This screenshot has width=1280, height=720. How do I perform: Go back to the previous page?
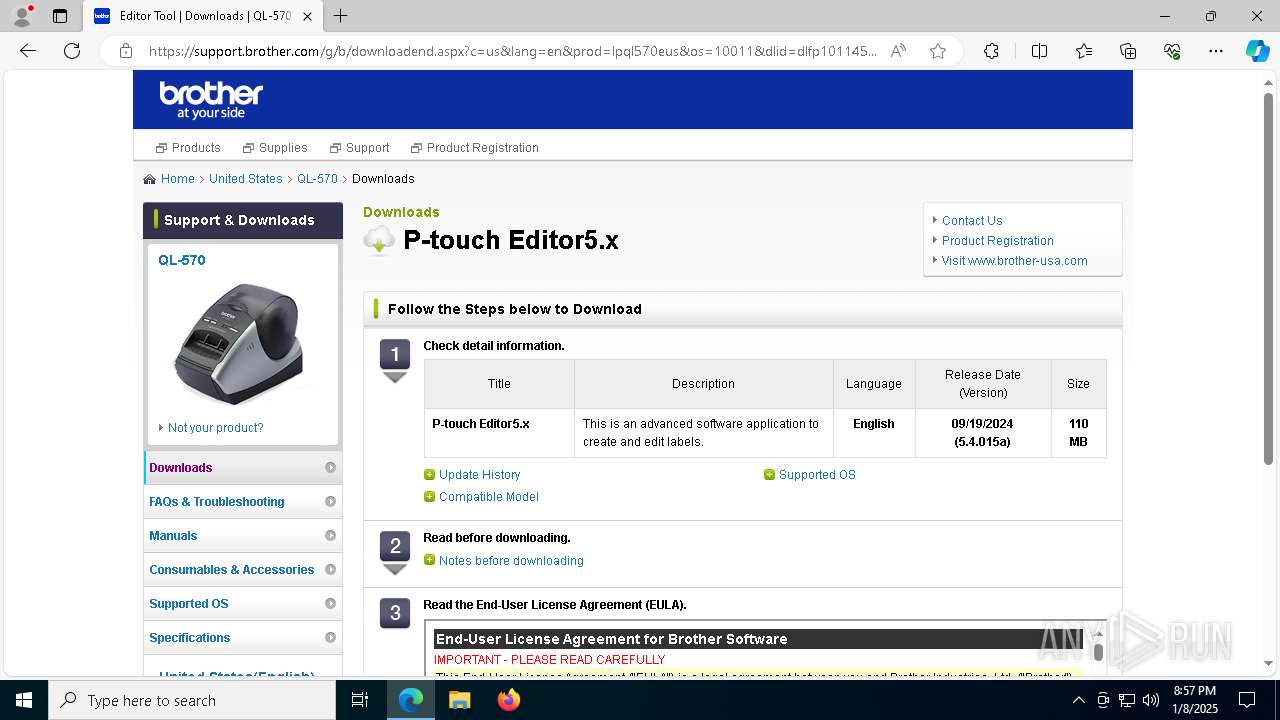pyautogui.click(x=28, y=51)
